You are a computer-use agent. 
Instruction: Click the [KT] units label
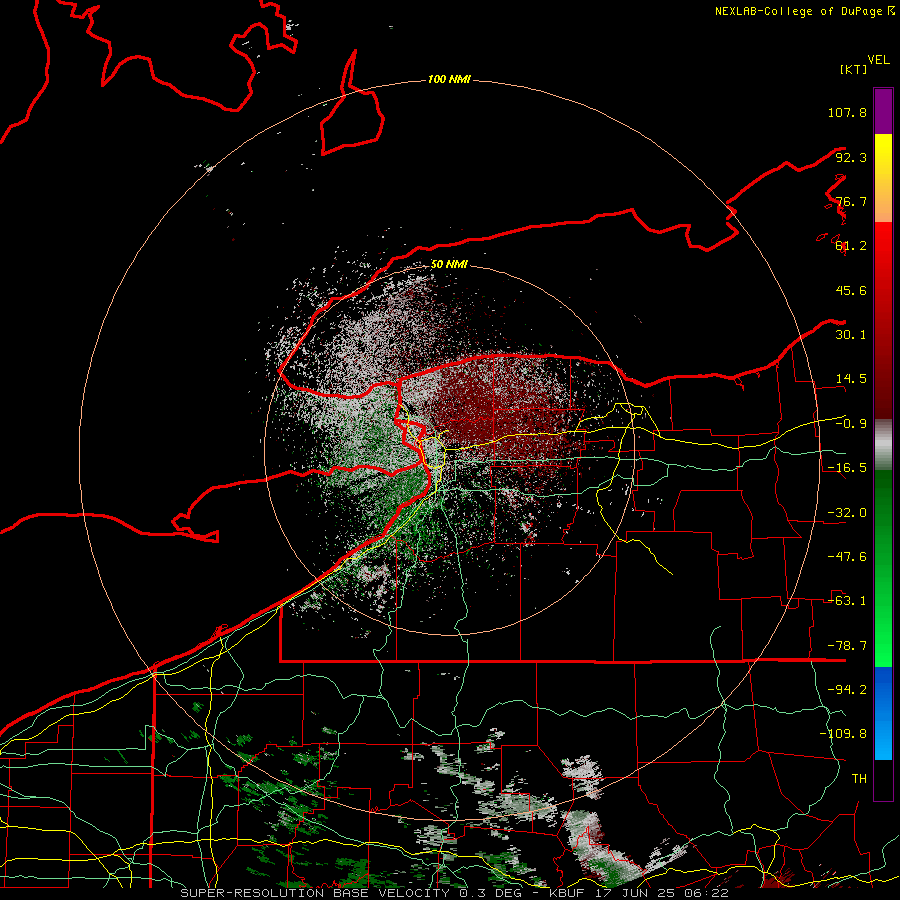point(854,69)
